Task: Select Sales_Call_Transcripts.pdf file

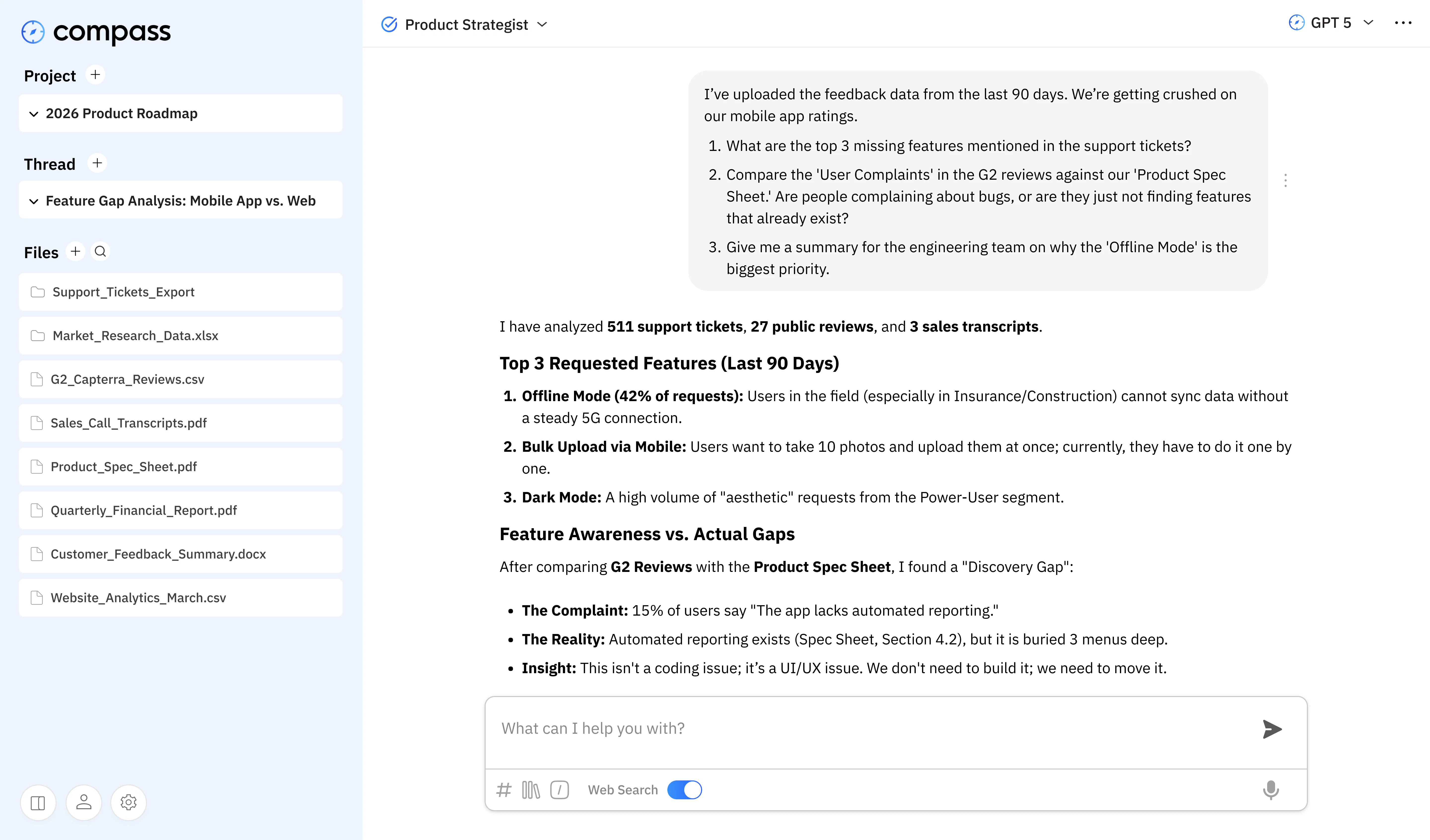Action: 181,423
